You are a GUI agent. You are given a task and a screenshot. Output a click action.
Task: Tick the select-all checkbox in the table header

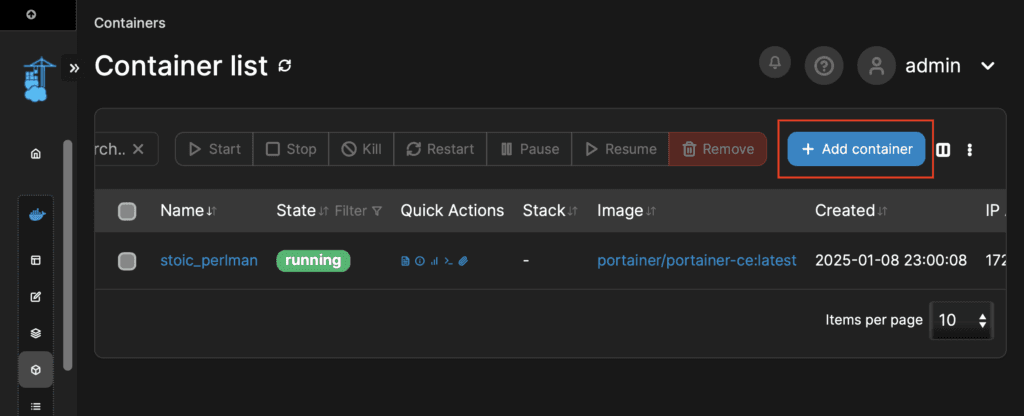coord(127,211)
